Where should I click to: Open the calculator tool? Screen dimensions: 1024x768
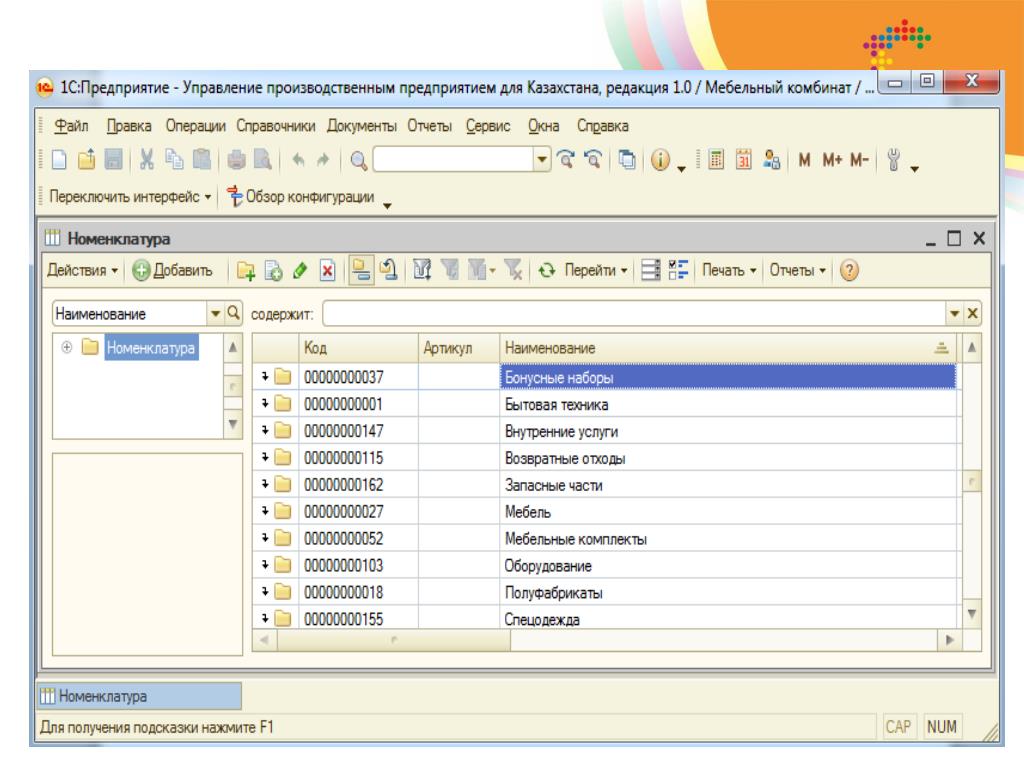(716, 159)
